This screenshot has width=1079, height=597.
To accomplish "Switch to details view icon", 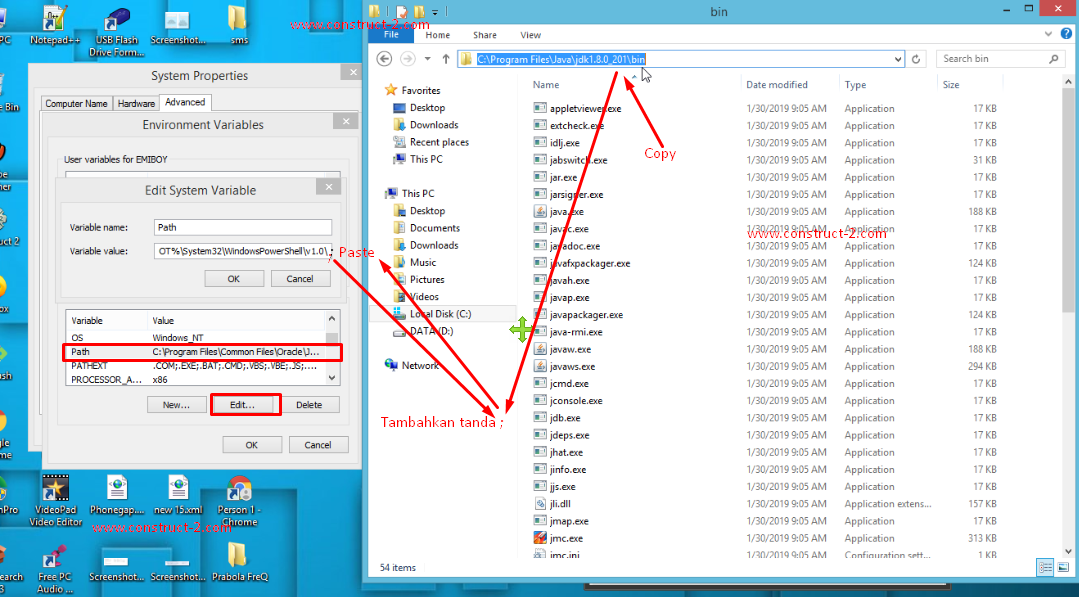I will (x=1045, y=567).
